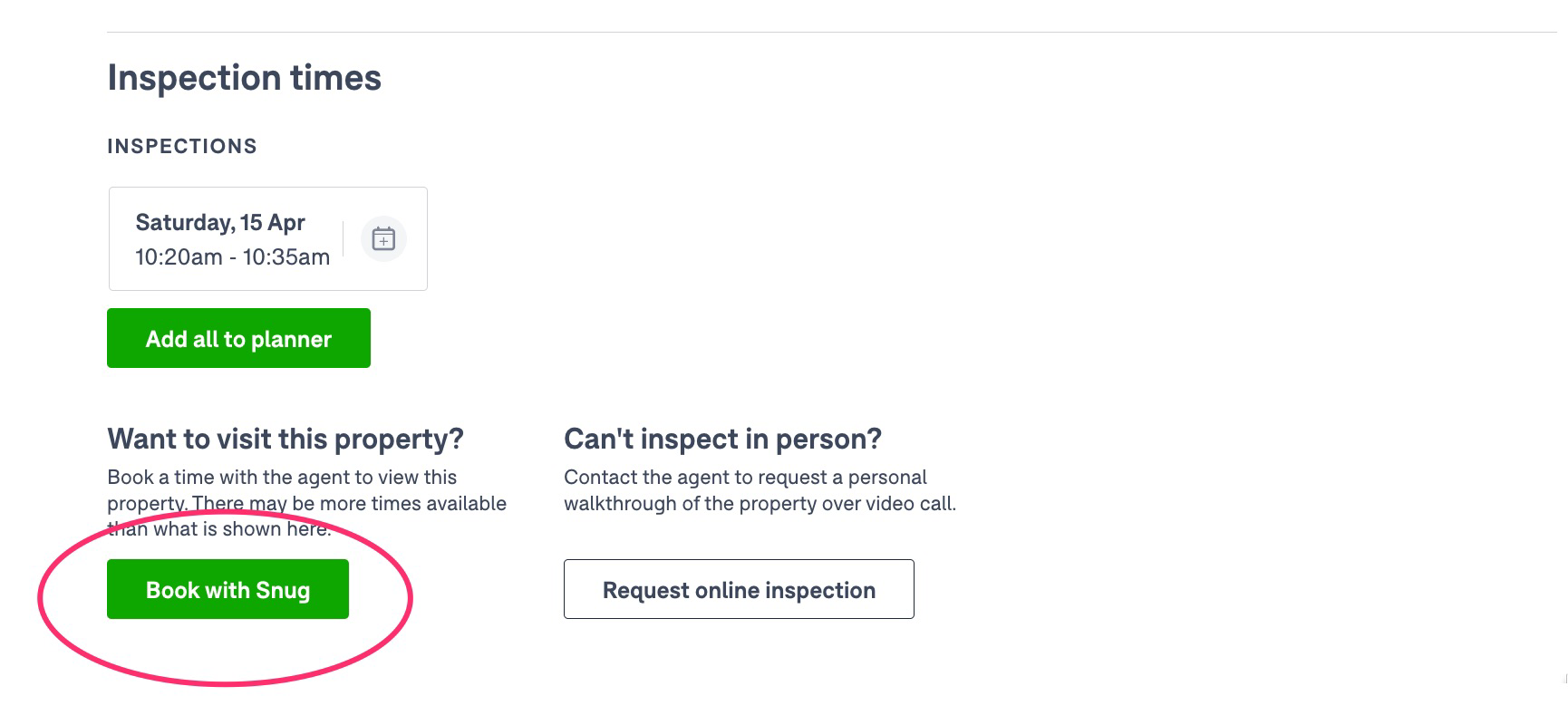This screenshot has height=725, width=1568.
Task: Click the 'Can't inspect in person?' heading
Action: tap(722, 439)
